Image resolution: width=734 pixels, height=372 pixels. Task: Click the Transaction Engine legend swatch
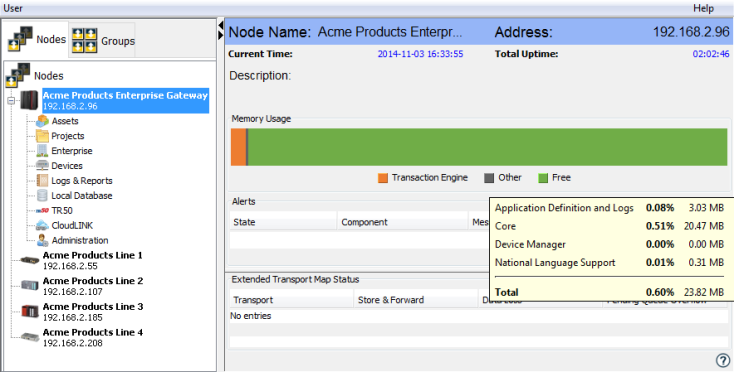coord(383,178)
